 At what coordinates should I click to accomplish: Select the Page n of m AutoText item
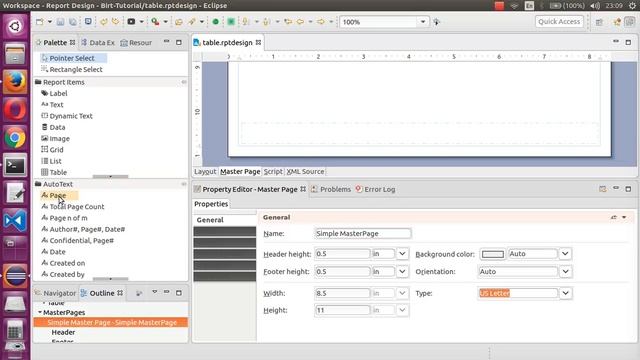coord(68,218)
